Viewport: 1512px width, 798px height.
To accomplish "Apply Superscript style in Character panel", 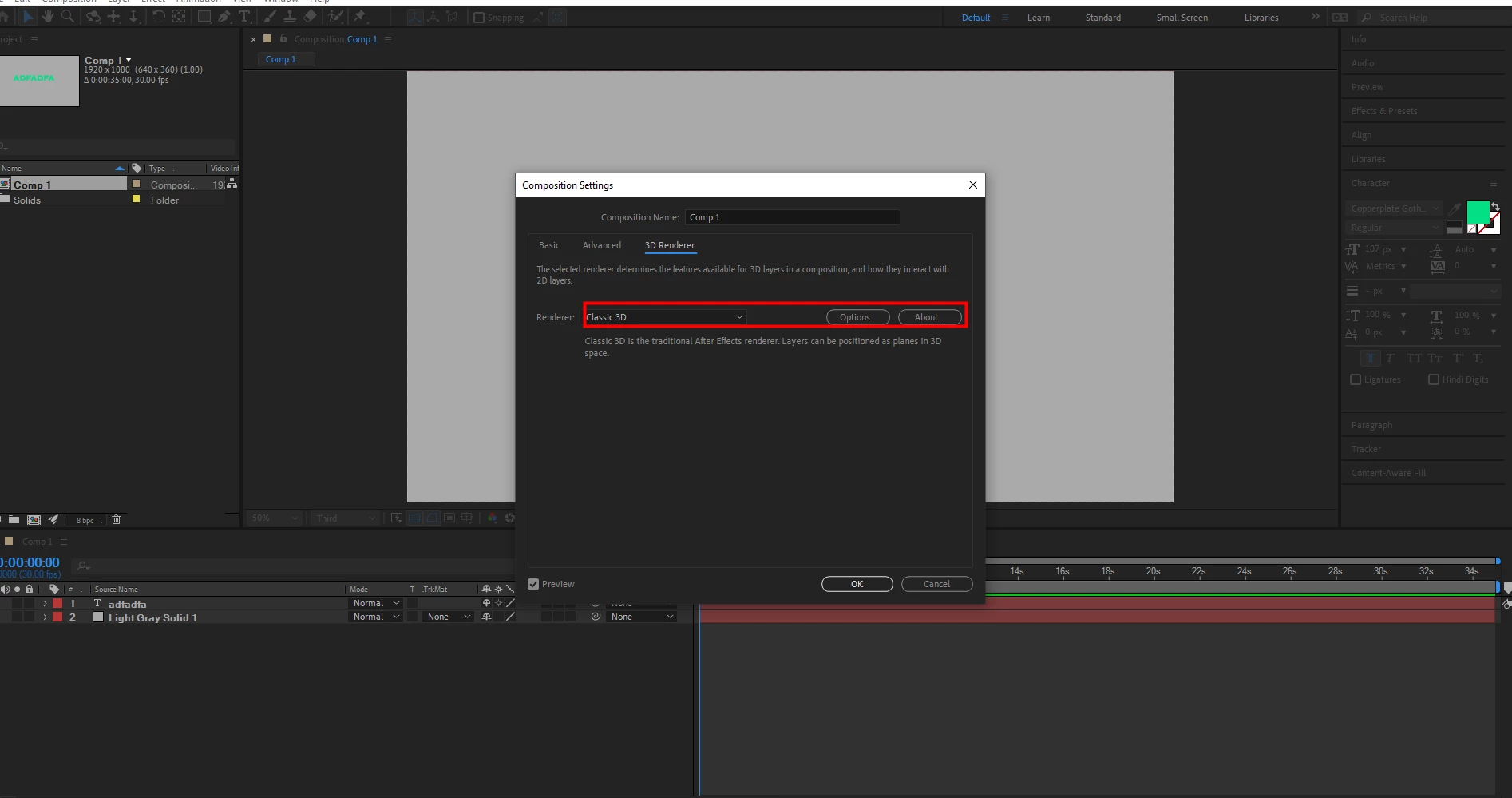I will (1459, 358).
